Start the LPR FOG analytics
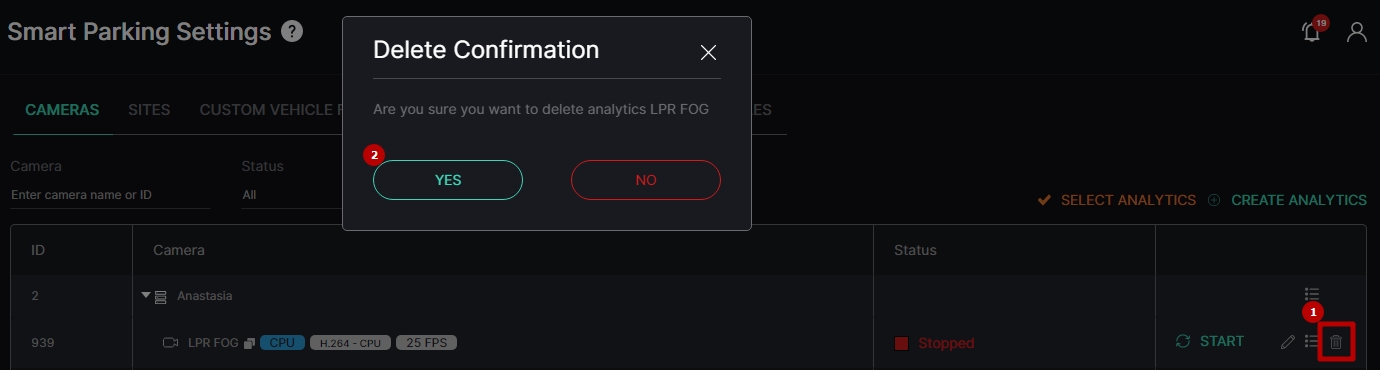1380x370 pixels. coord(1210,342)
